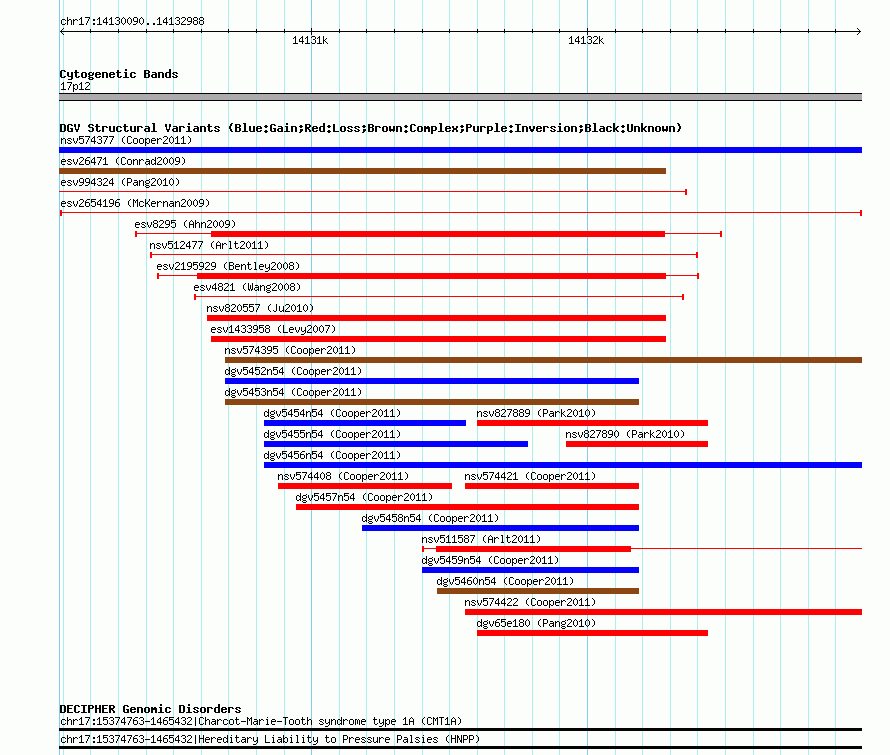Select the dgv5456n54 (Cooper2011) label
This screenshot has height=755, width=890.
click(x=332, y=455)
